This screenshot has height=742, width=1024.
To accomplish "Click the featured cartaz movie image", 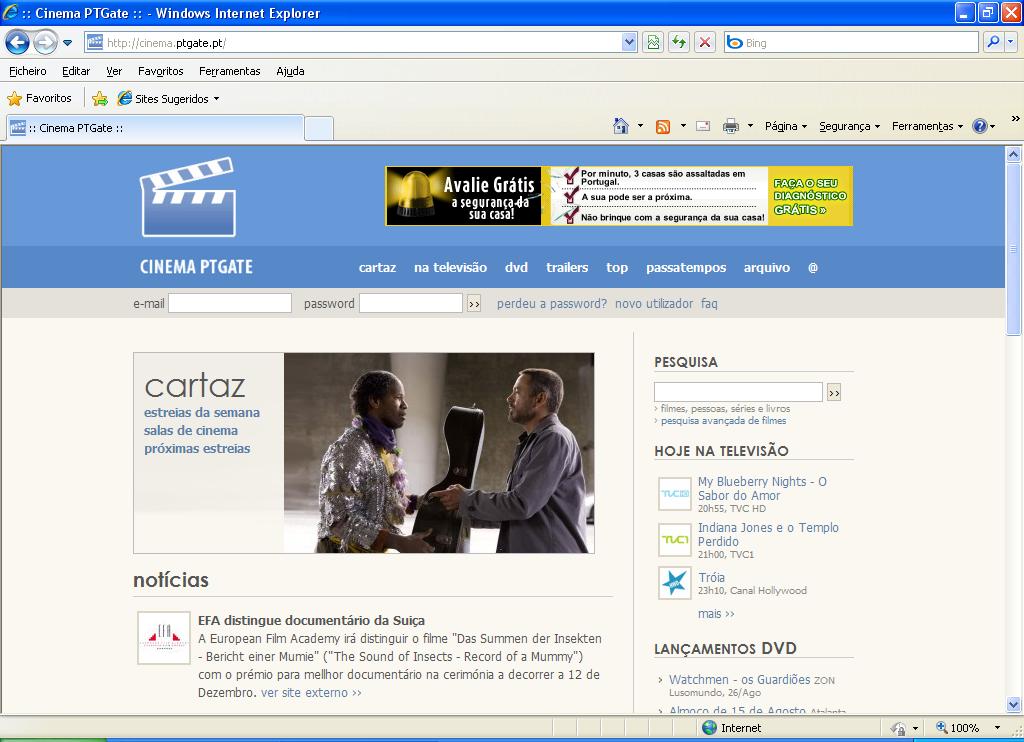I will point(439,453).
